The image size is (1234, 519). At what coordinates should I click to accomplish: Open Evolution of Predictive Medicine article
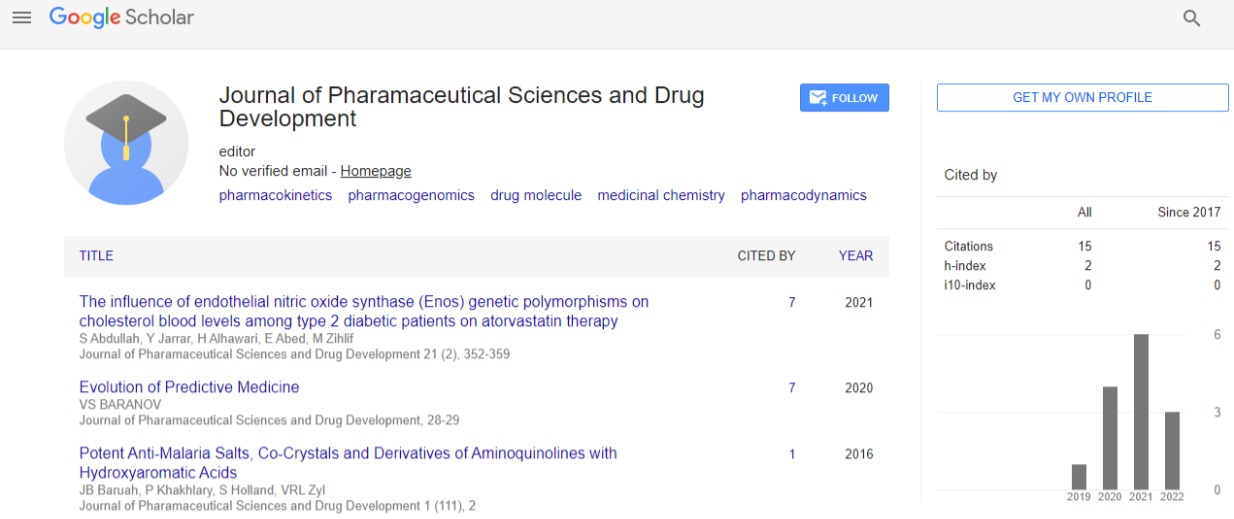[189, 387]
